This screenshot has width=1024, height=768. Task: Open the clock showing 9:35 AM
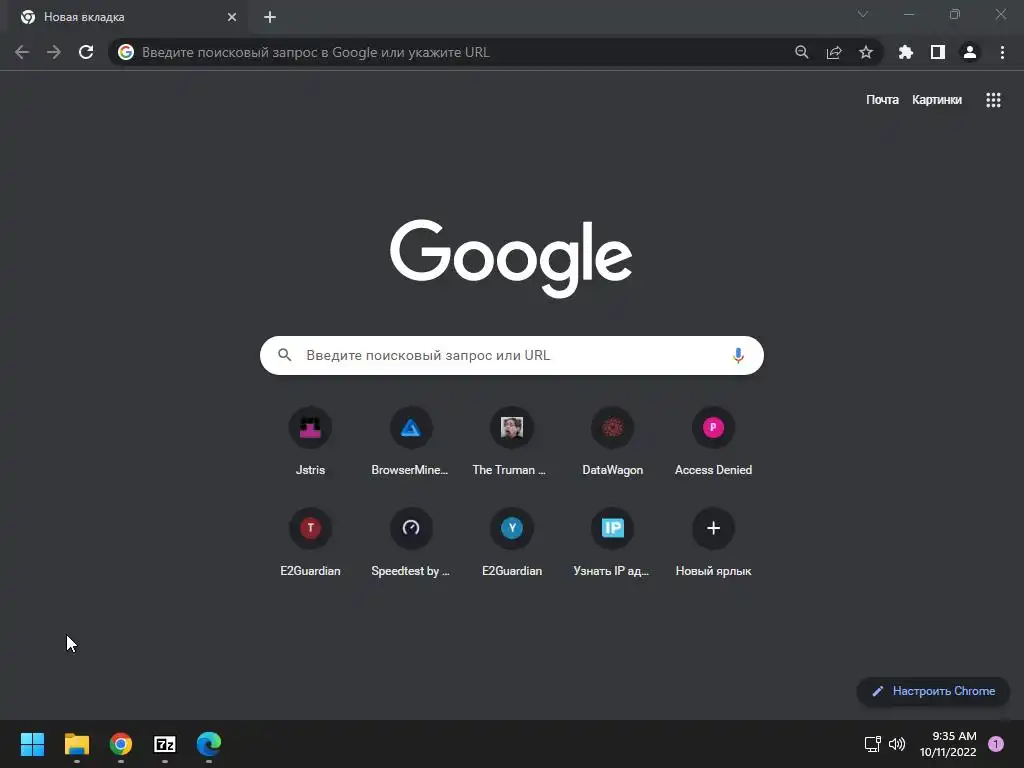pos(948,744)
